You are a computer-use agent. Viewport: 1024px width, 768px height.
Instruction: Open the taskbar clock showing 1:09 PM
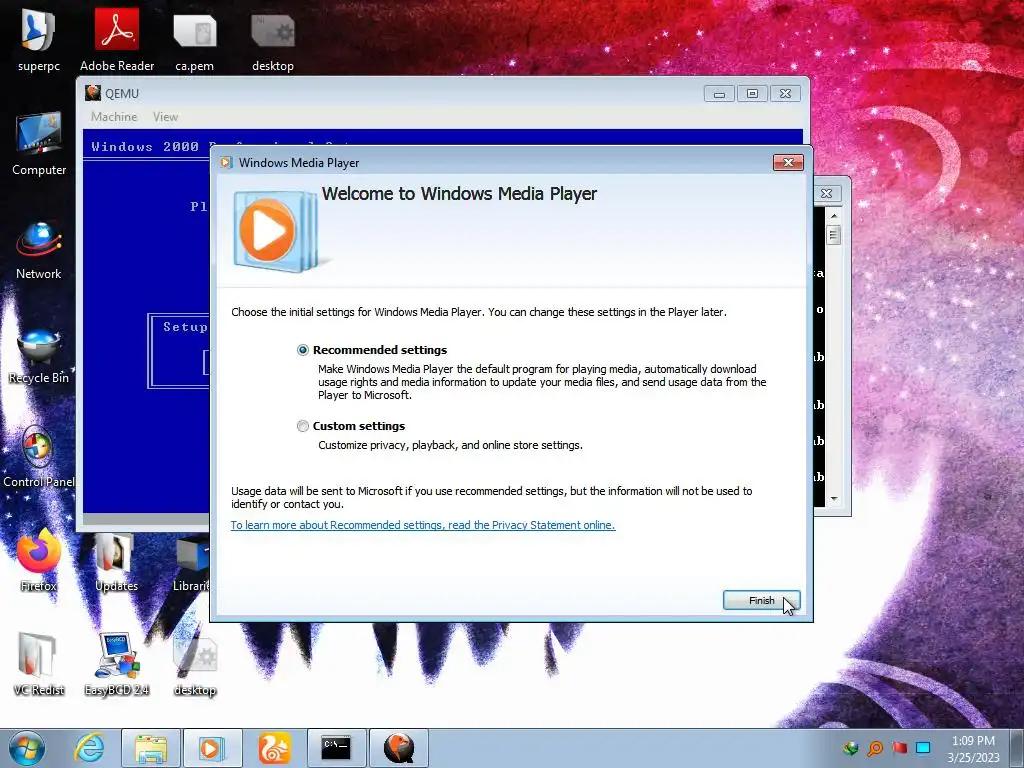tap(973, 749)
